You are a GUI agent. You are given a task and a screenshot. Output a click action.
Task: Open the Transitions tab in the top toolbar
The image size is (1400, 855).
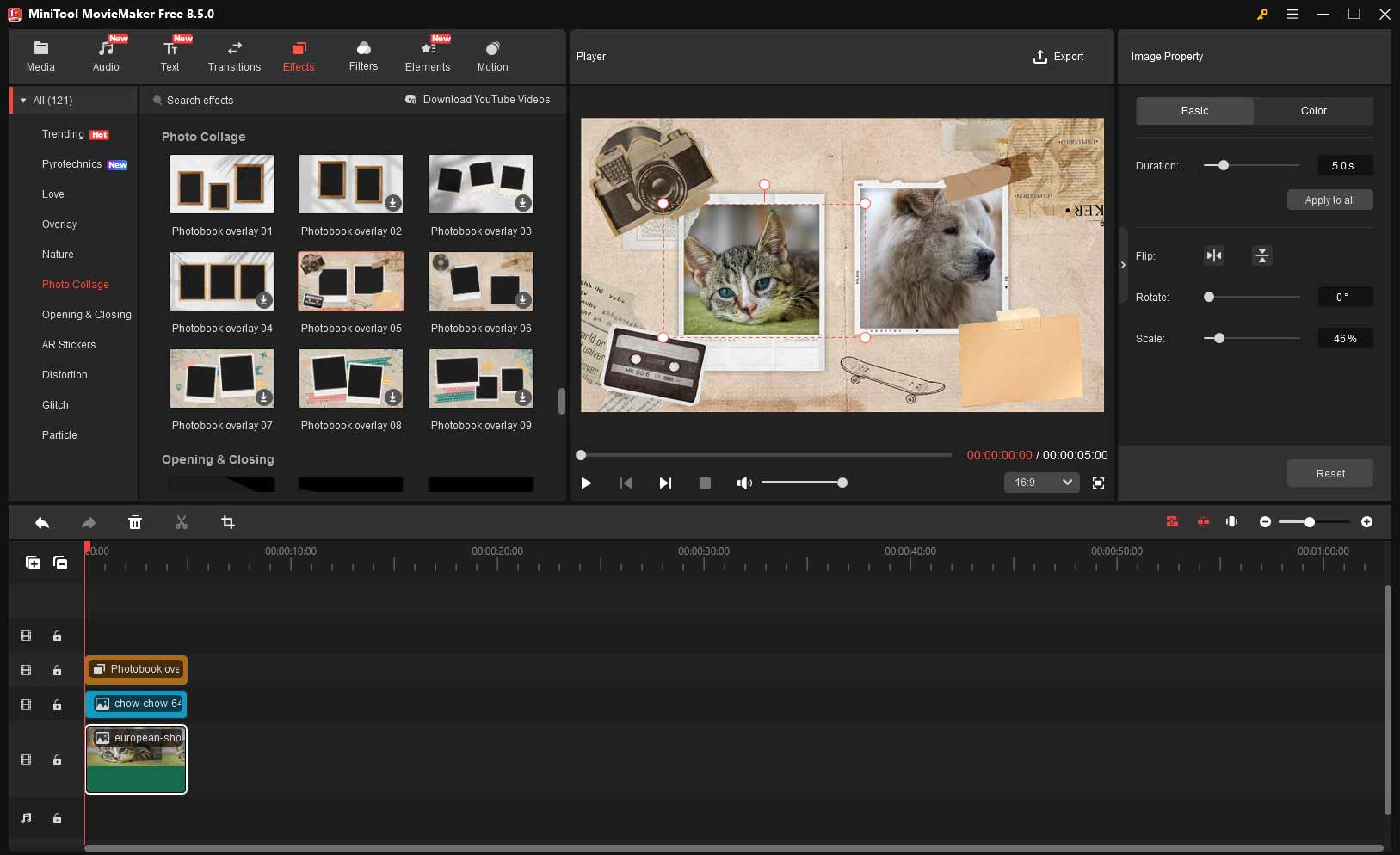click(234, 55)
